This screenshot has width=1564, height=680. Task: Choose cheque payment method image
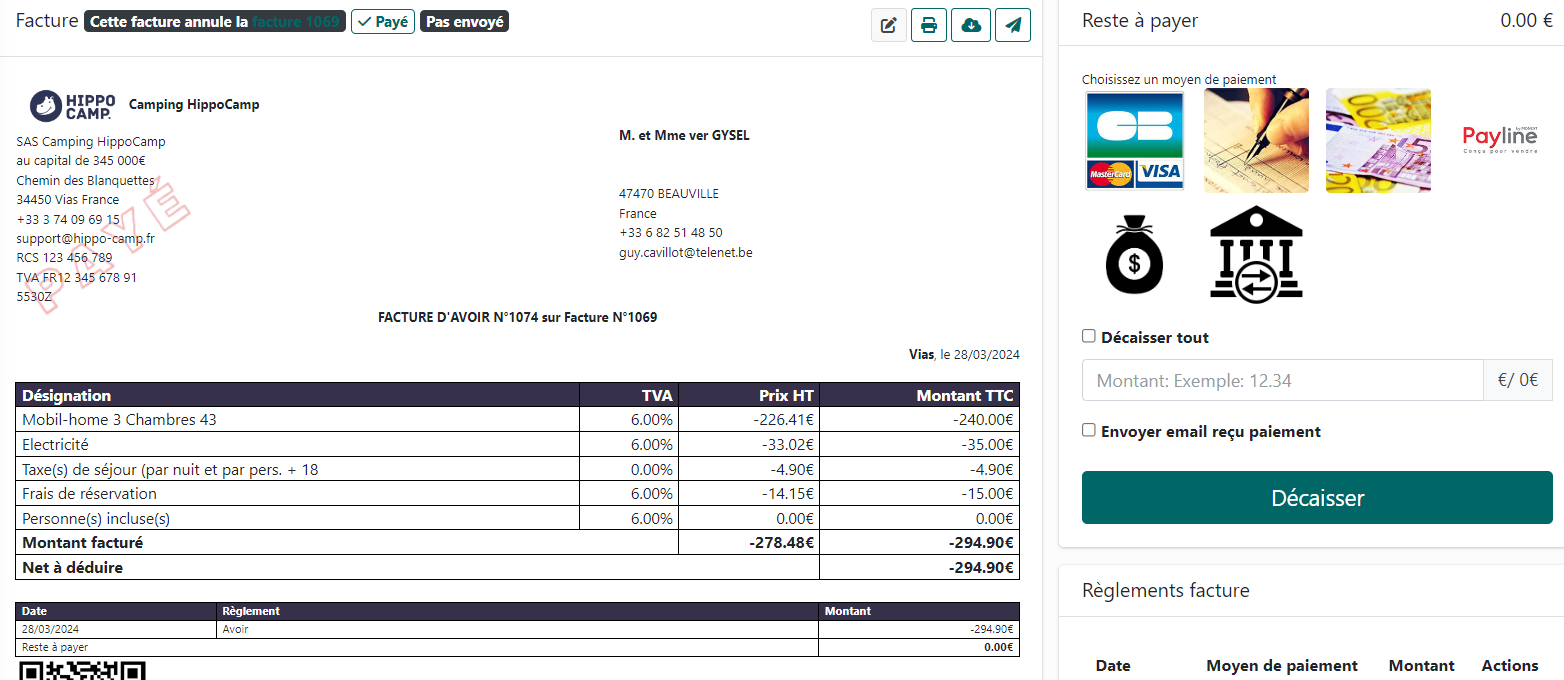pos(1255,141)
